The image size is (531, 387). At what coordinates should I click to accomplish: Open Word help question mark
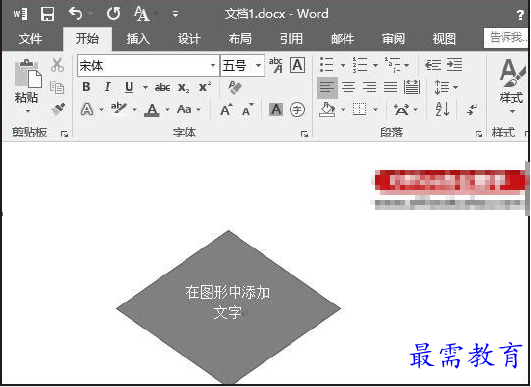pos(521,15)
